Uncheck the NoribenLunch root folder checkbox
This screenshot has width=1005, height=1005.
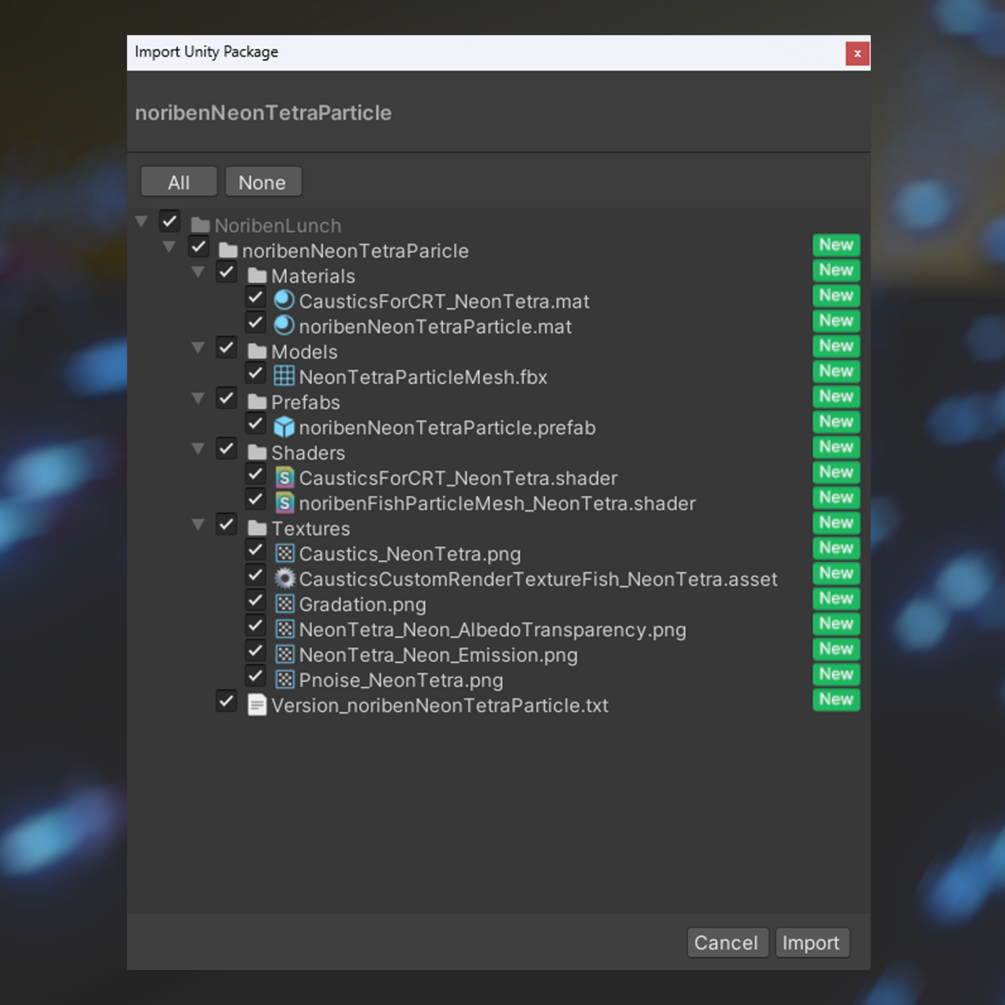169,222
